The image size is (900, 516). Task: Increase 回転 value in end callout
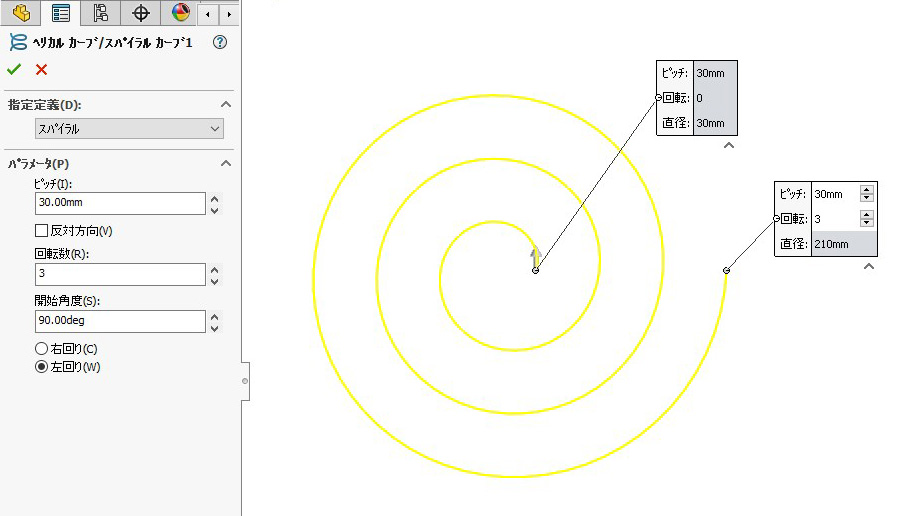(866, 215)
